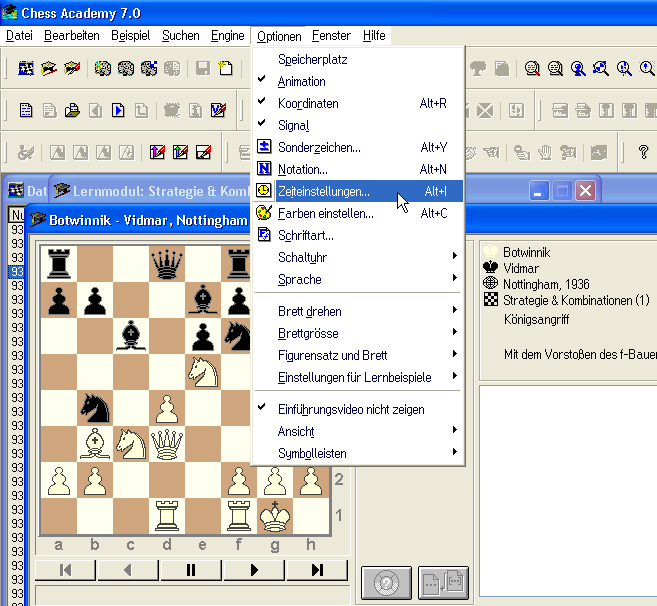Select Speicherplatz from Optionen menu
Screen dimensions: 657x606
359,60
